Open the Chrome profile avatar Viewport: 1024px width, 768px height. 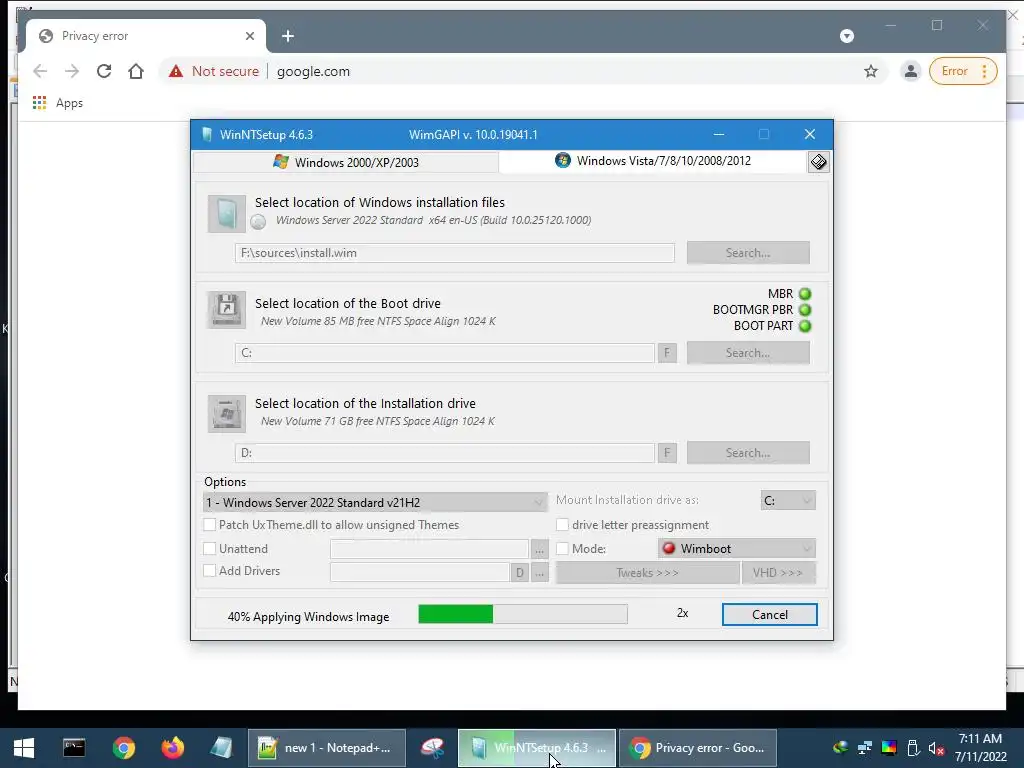coord(910,71)
